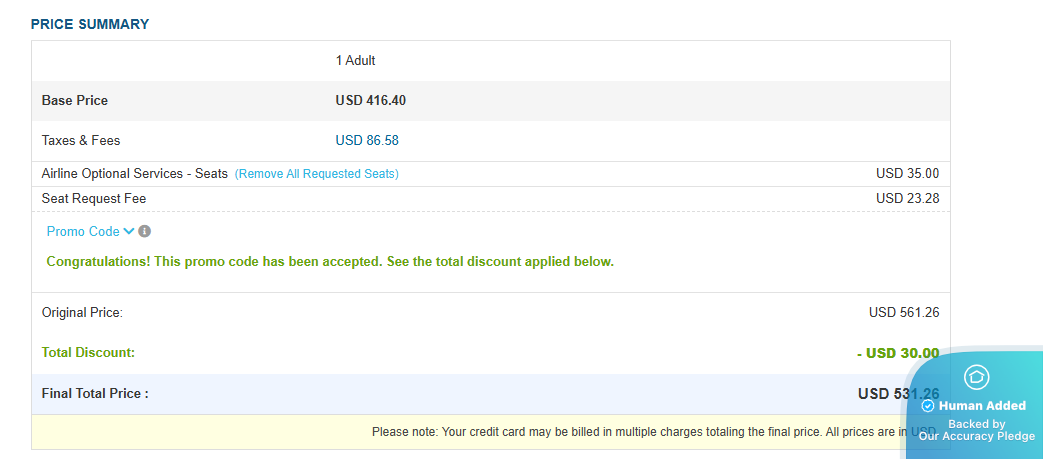The image size is (1043, 459).
Task: Click the Promo Code info icon
Action: point(145,231)
